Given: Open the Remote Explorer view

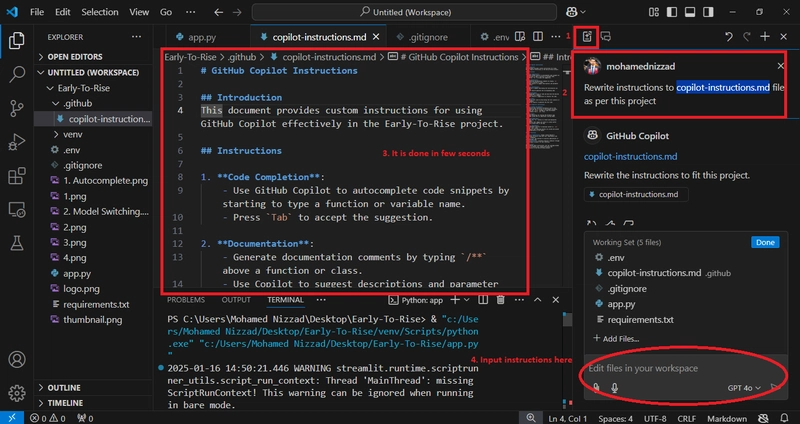Looking at the screenshot, I should (16, 210).
